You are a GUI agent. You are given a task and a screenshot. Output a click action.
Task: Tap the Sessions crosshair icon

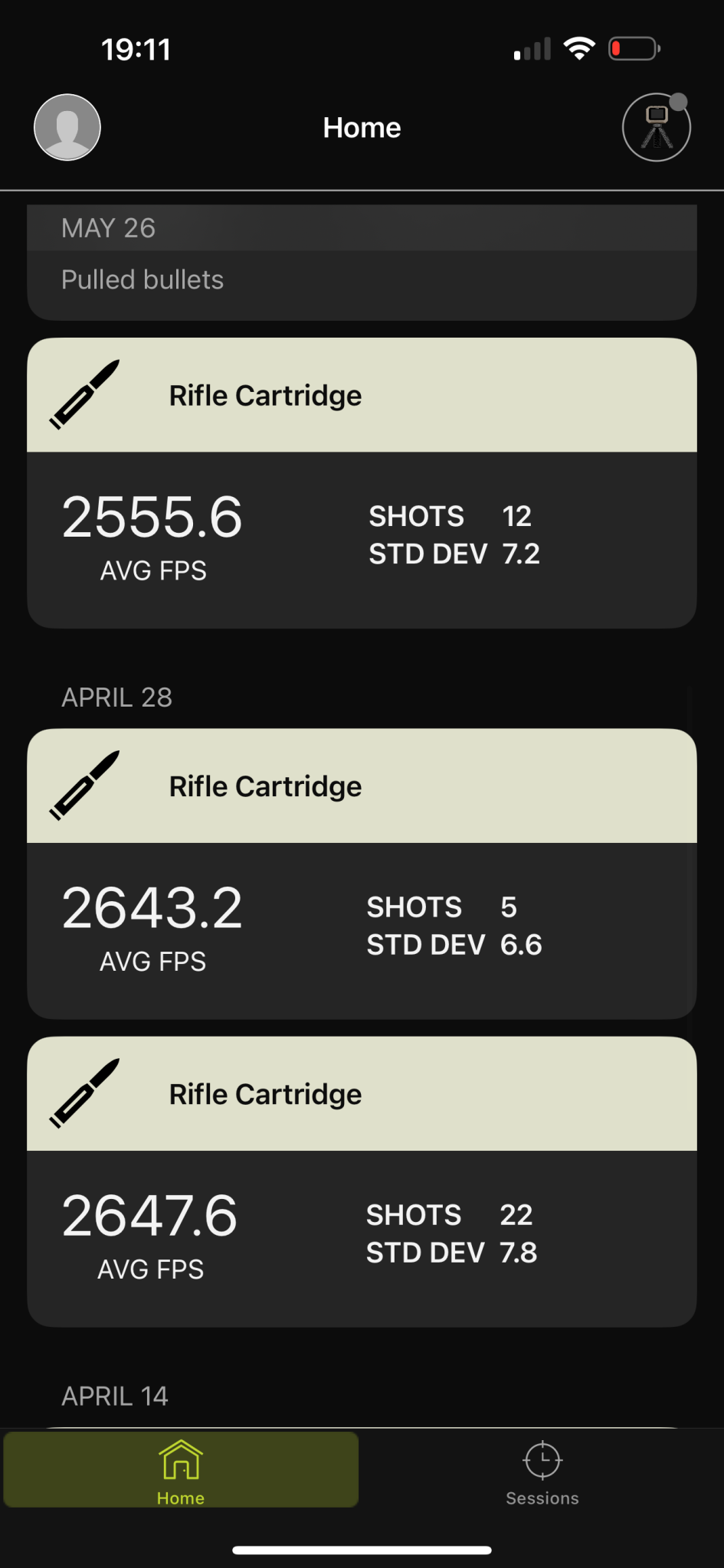tap(542, 1460)
